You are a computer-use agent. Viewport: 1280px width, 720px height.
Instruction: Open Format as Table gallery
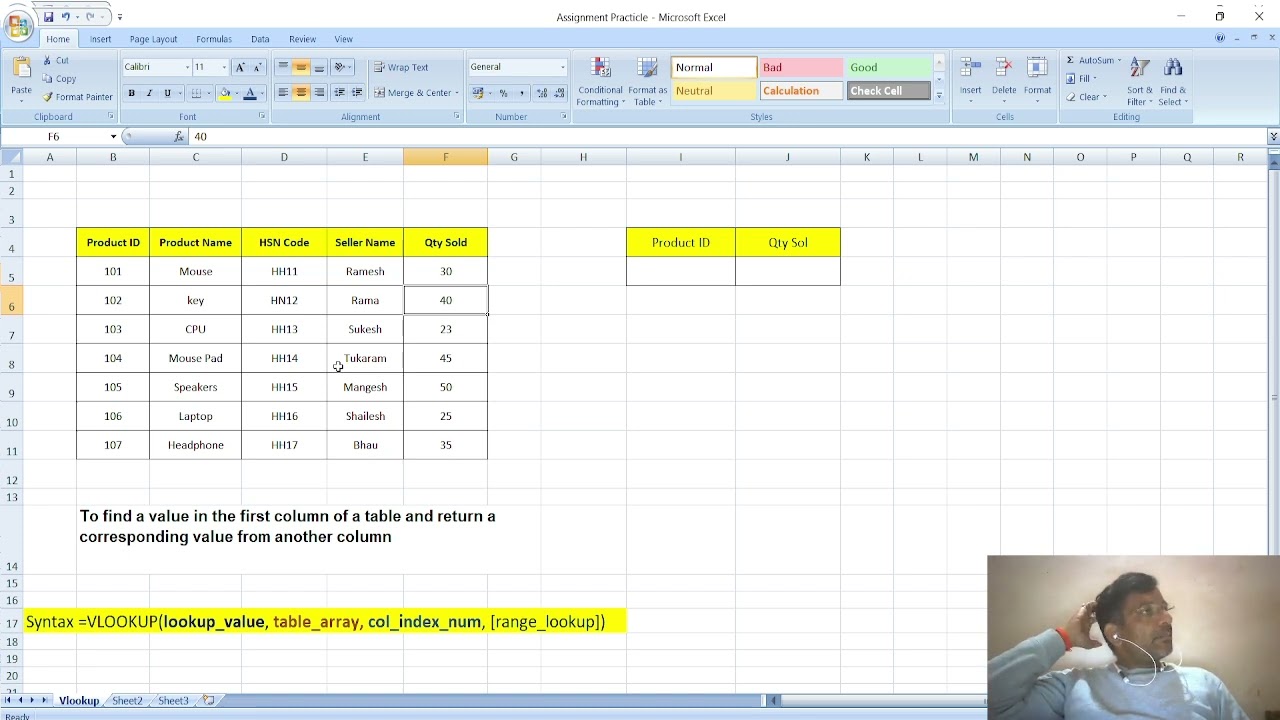click(x=647, y=81)
